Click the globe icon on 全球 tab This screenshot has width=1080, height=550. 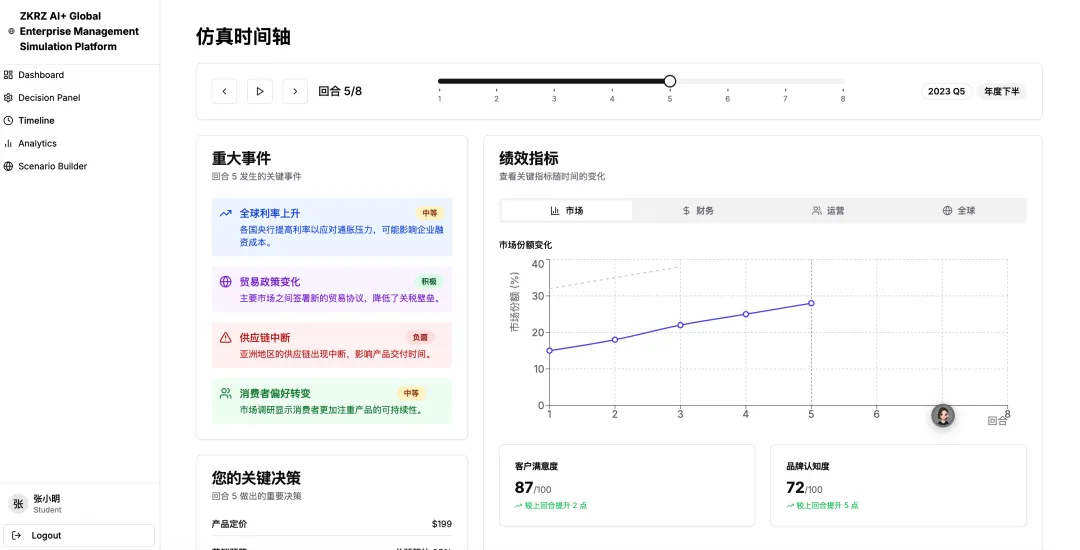[x=947, y=211]
